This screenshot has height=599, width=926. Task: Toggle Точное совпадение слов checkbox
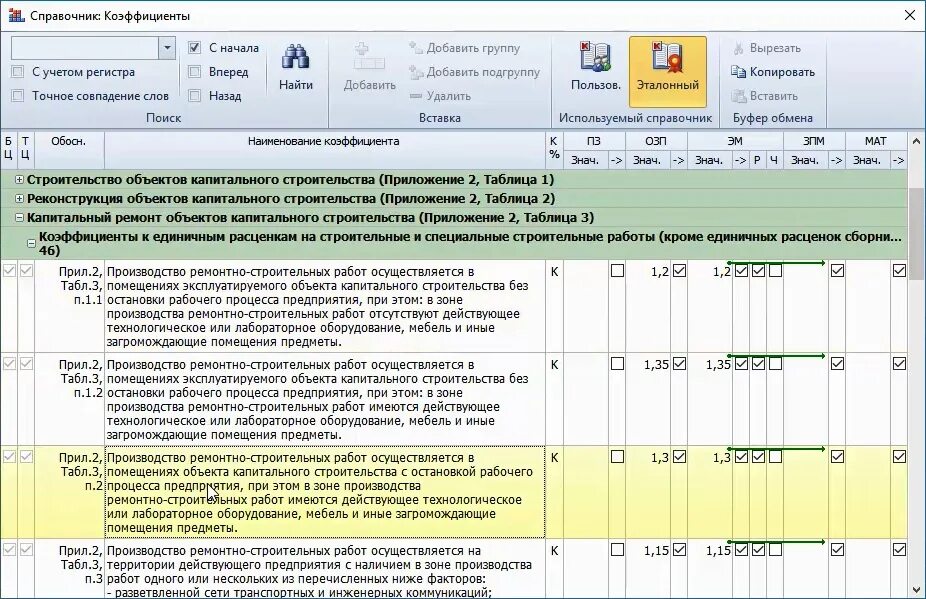click(x=18, y=96)
